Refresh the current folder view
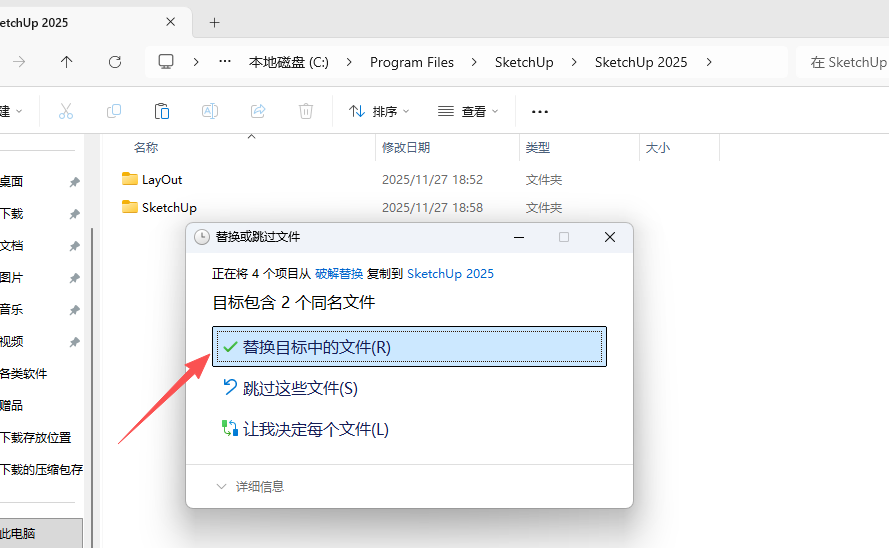 (x=115, y=62)
